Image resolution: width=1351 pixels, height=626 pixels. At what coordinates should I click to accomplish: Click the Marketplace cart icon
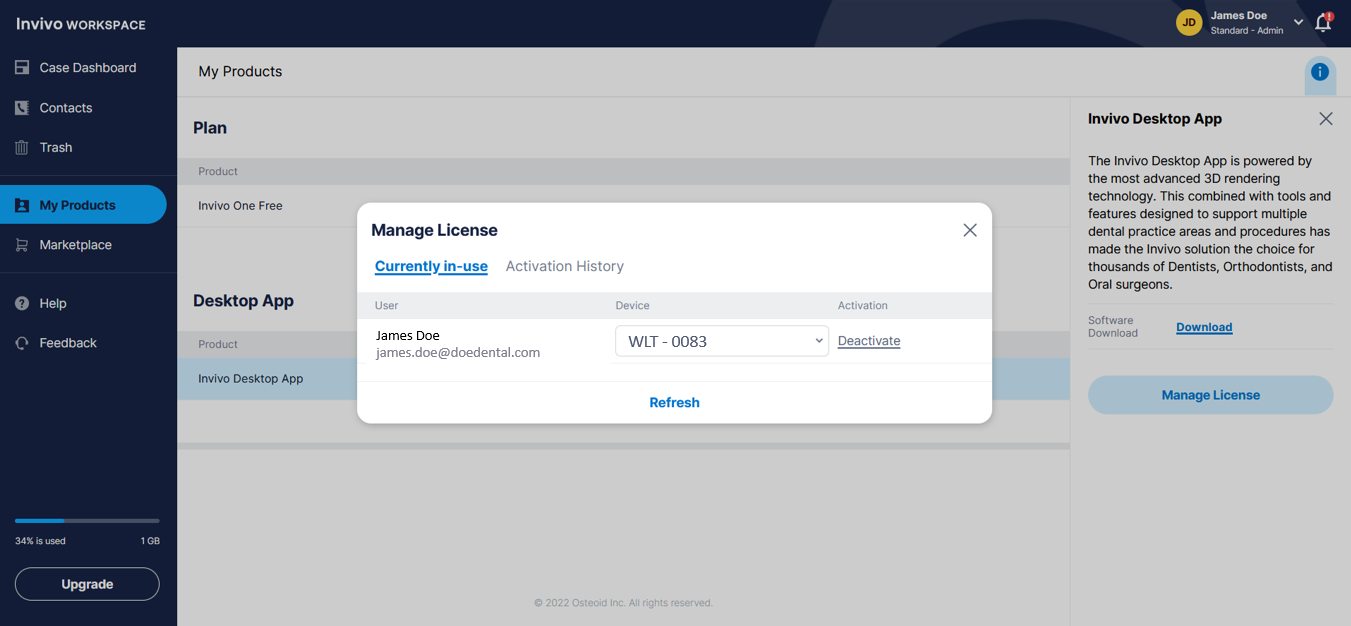coord(22,245)
